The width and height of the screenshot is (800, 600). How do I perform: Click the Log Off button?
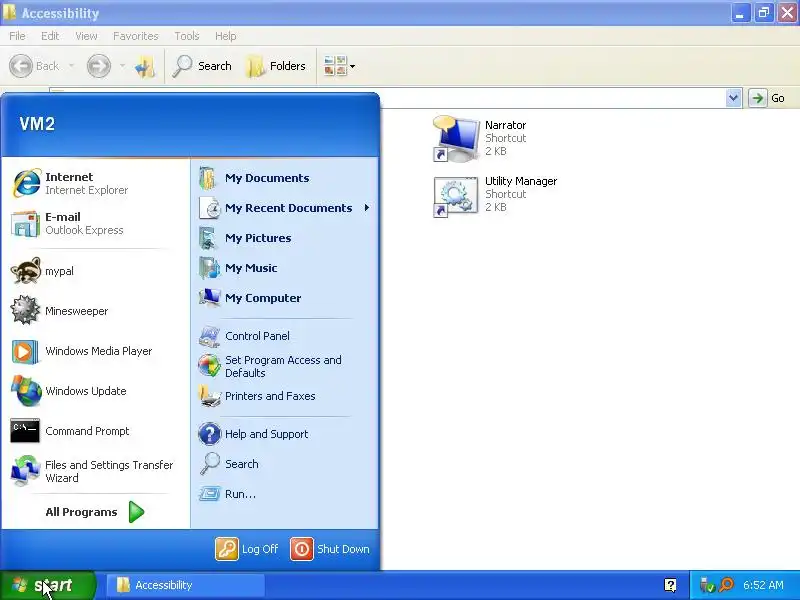coord(247,549)
